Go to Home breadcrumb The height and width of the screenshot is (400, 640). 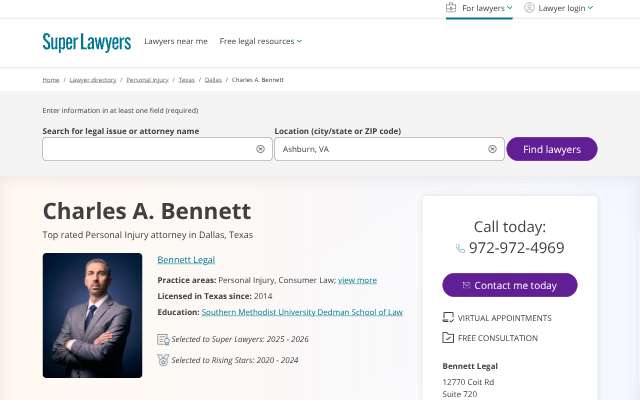51,80
